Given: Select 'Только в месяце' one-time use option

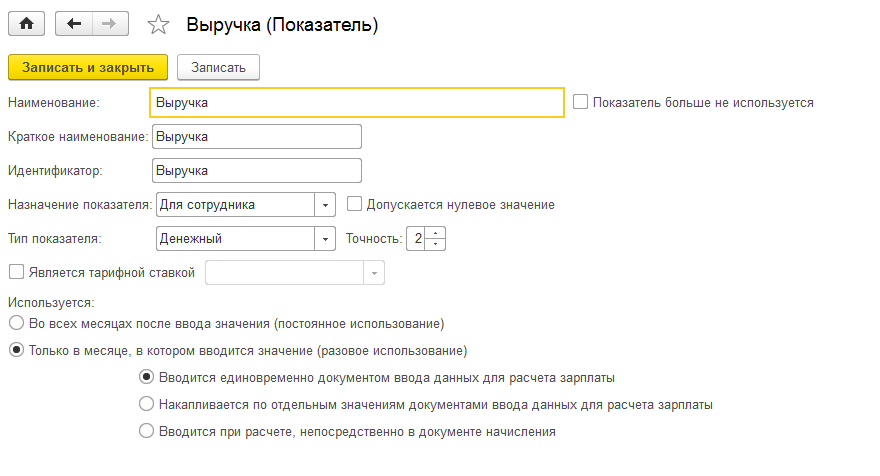Looking at the screenshot, I should tap(15, 351).
